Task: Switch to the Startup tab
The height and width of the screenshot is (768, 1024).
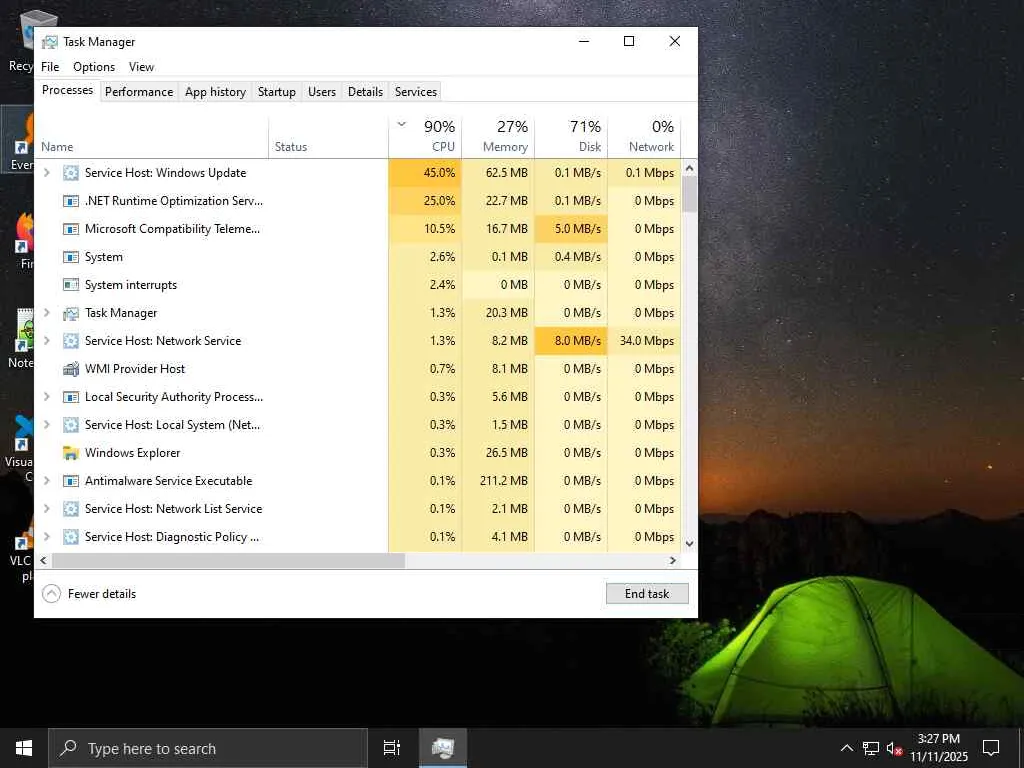Action: [x=277, y=92]
